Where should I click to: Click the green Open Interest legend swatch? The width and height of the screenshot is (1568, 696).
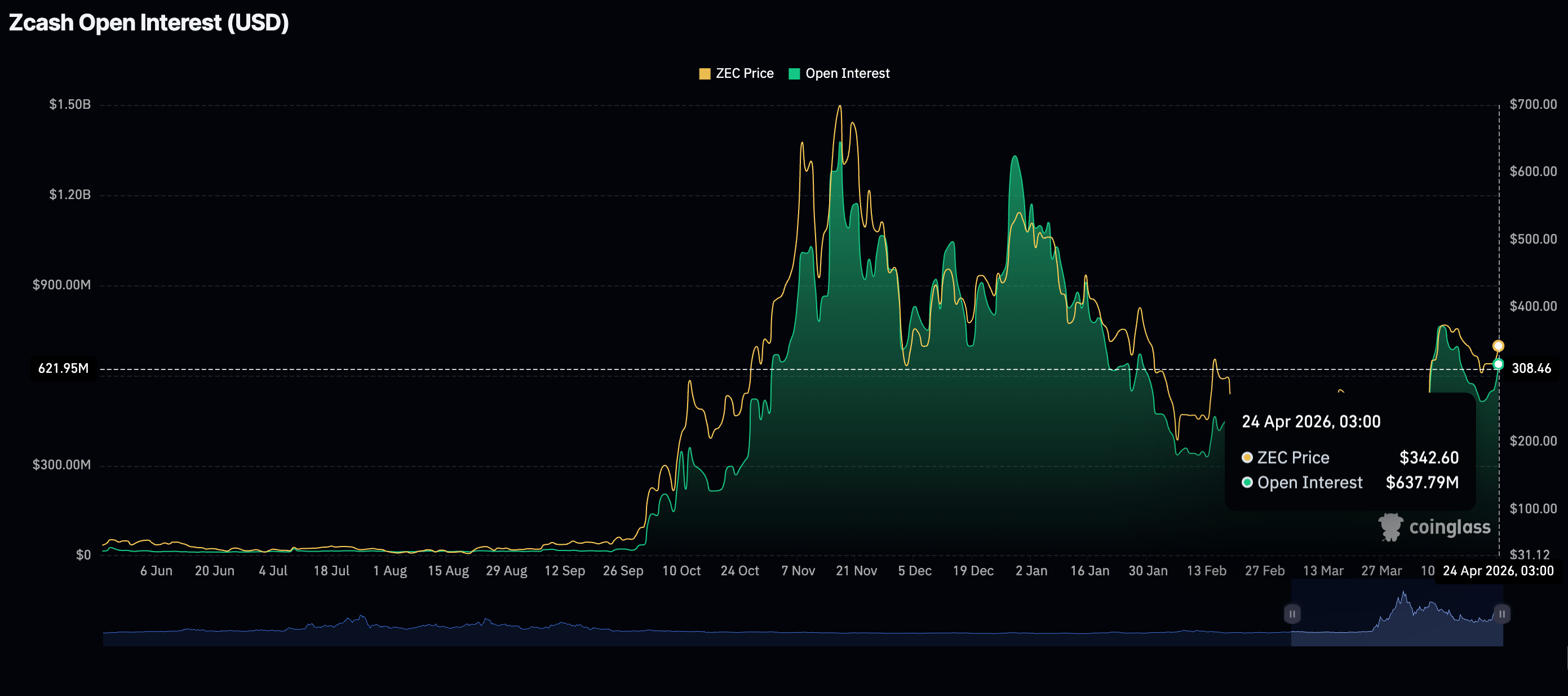tap(794, 74)
